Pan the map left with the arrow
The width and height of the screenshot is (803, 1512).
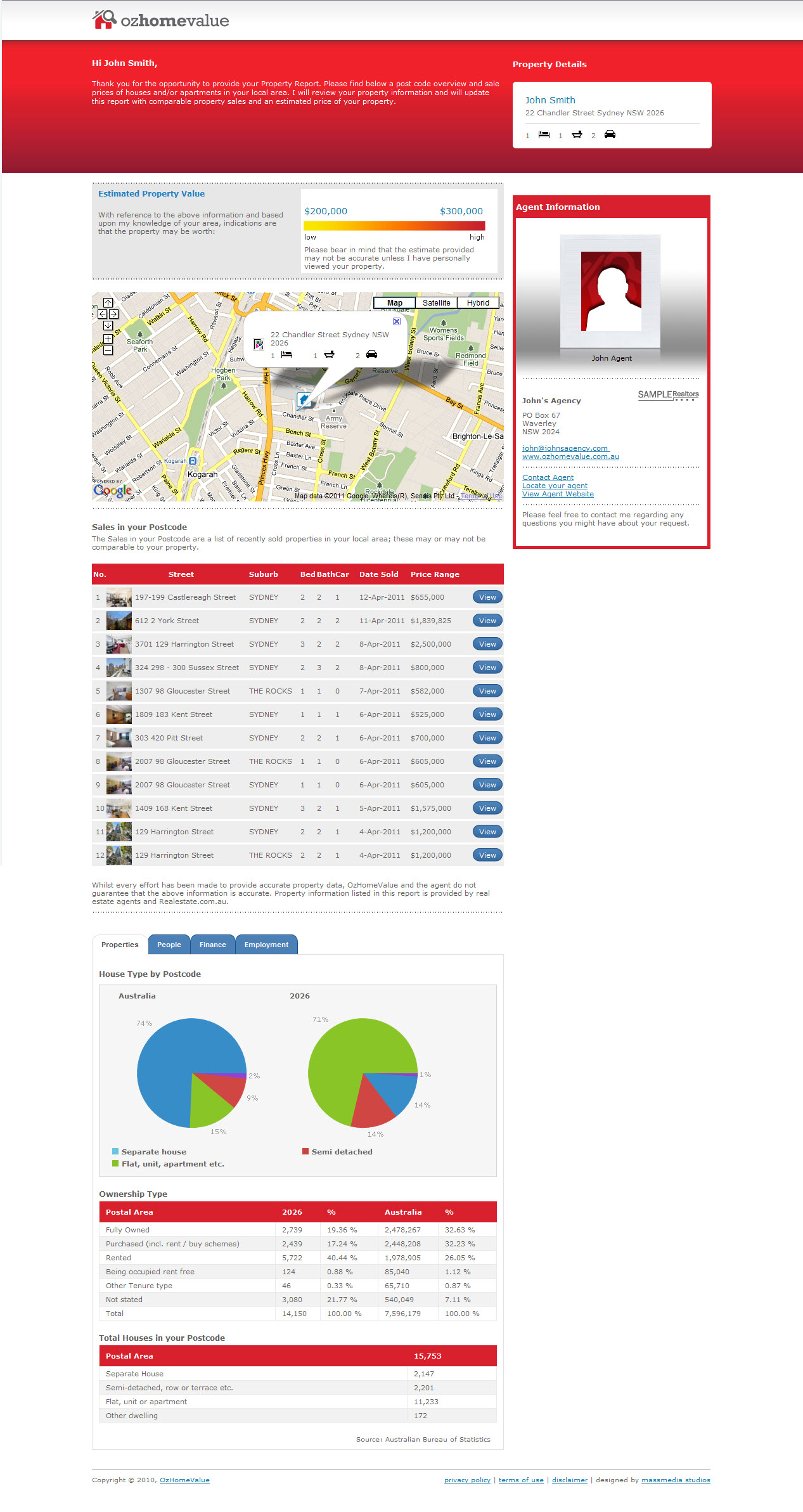pos(102,314)
